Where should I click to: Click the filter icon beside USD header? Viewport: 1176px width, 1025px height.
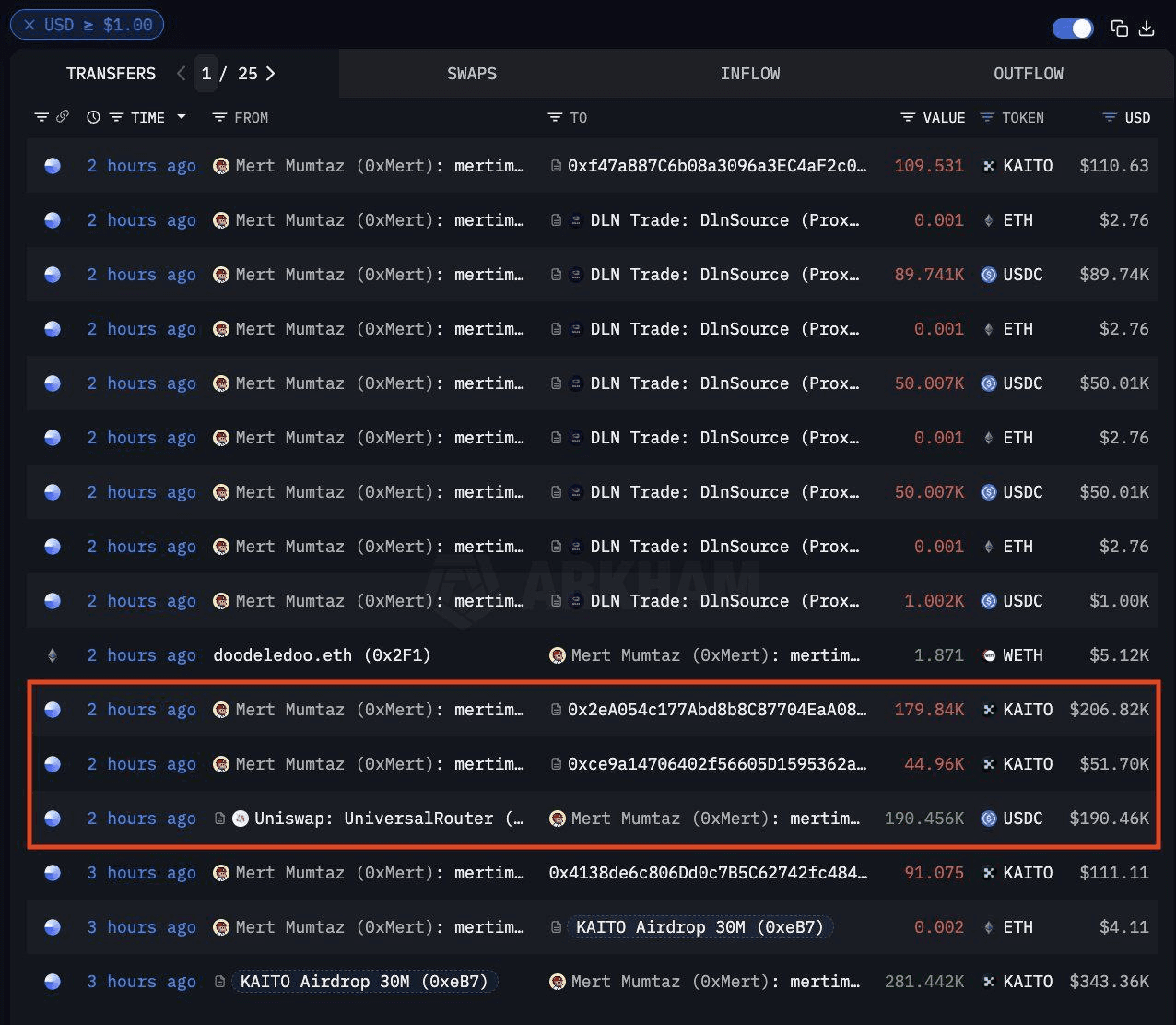[x=1111, y=117]
